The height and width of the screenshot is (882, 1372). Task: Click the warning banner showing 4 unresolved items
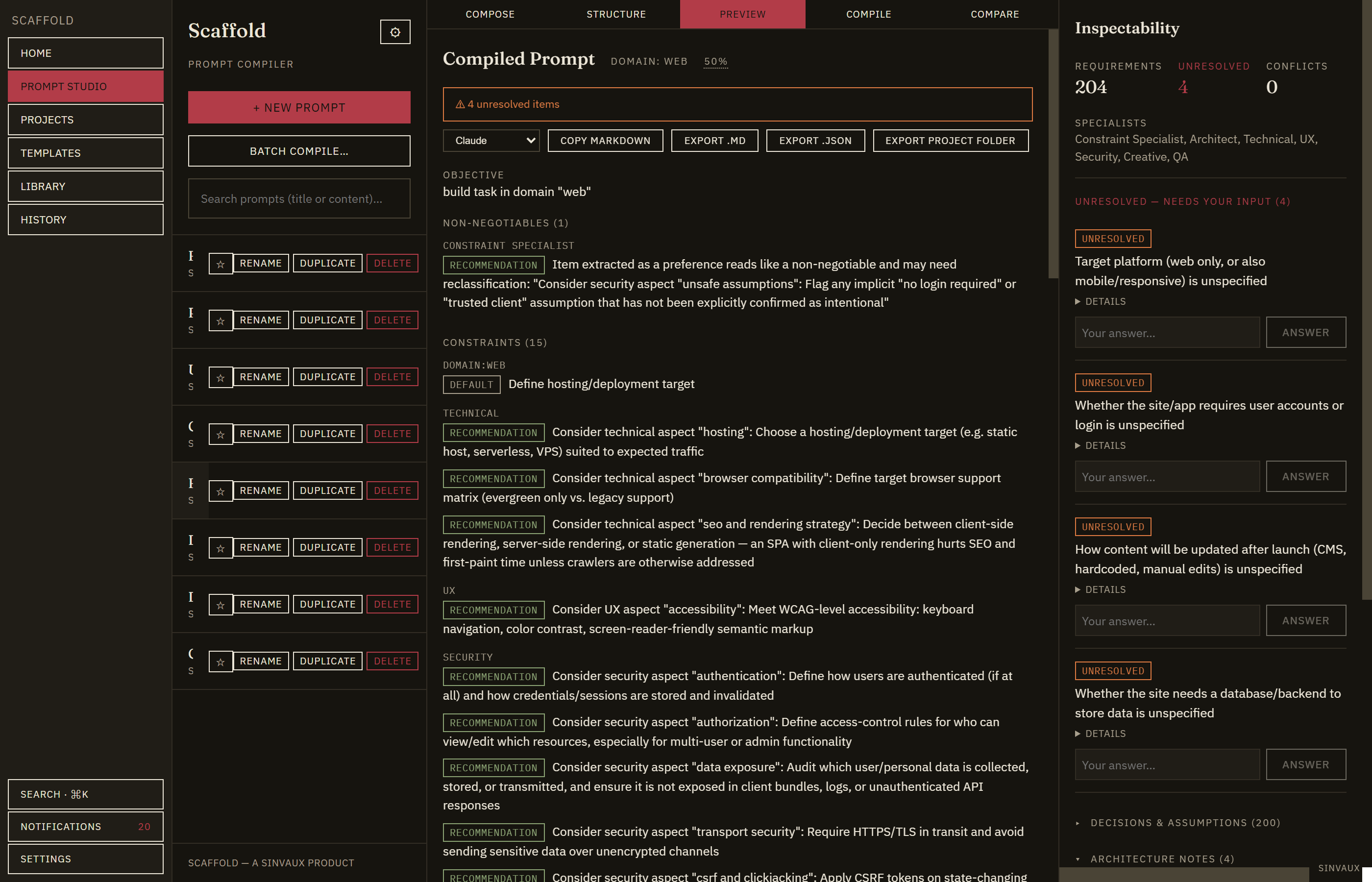click(737, 104)
